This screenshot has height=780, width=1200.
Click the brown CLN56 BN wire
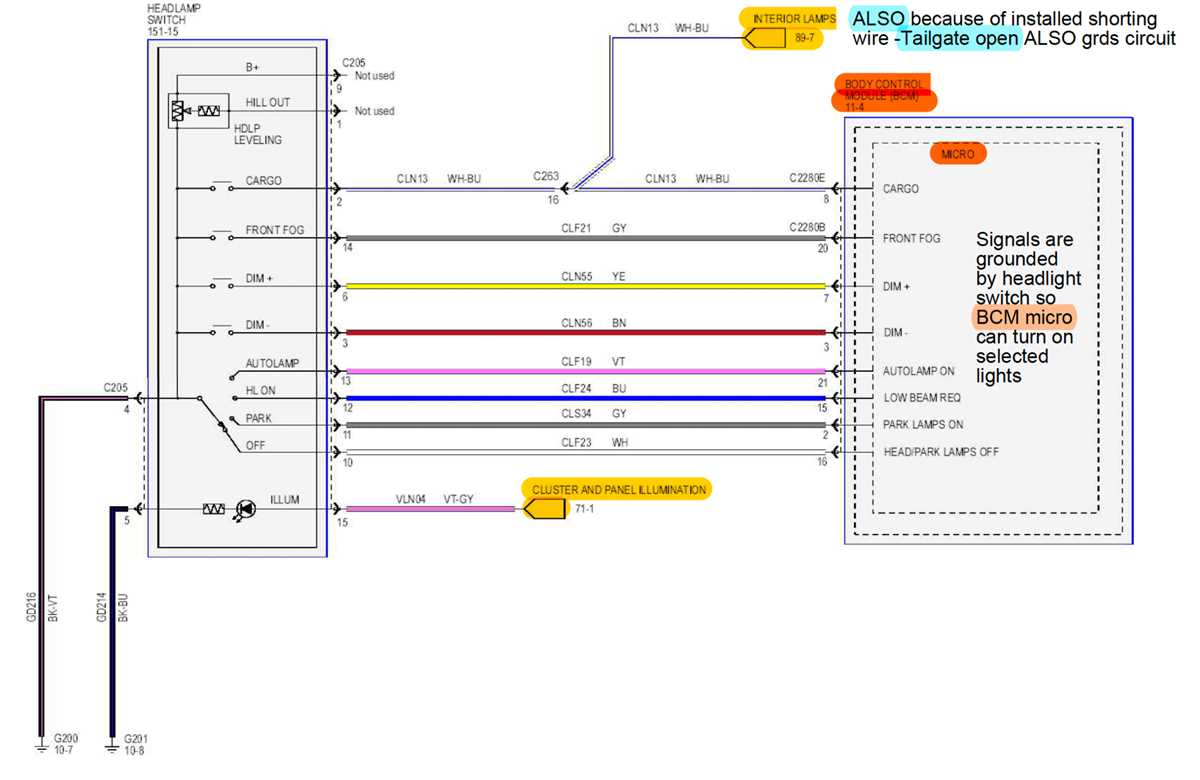pos(585,332)
